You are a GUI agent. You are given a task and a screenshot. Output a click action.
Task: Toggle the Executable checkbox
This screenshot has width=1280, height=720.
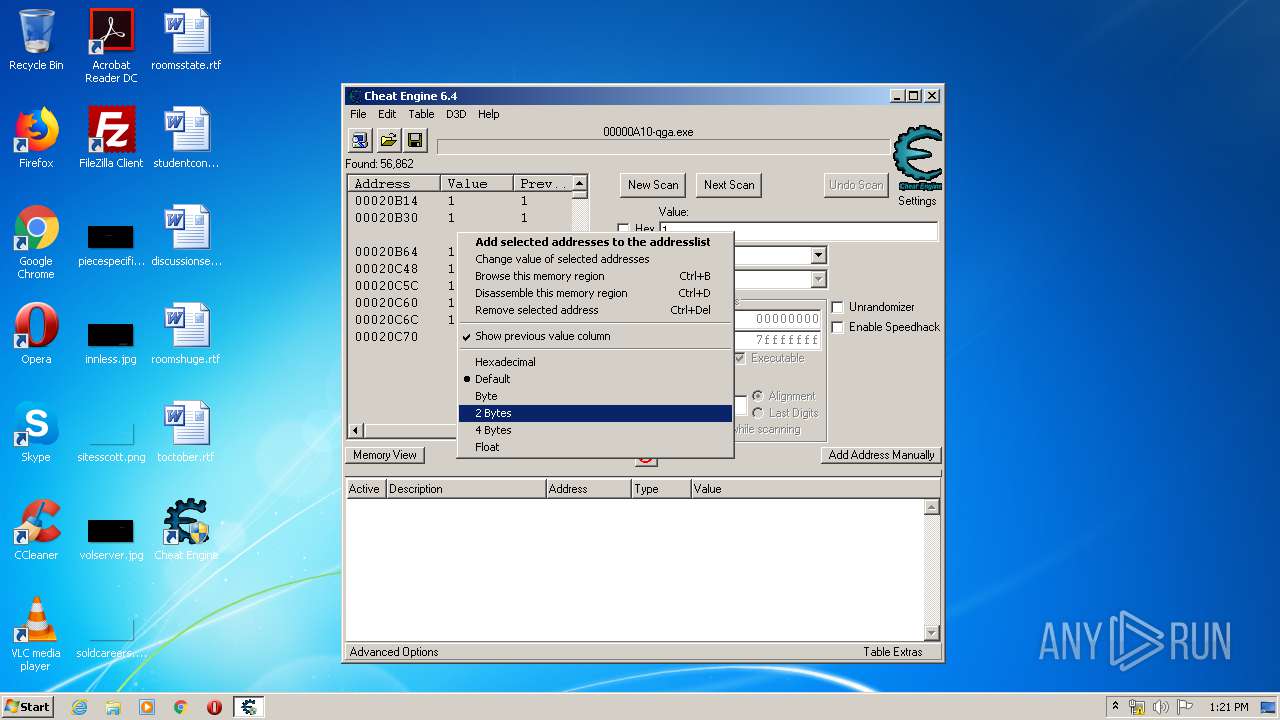740,358
